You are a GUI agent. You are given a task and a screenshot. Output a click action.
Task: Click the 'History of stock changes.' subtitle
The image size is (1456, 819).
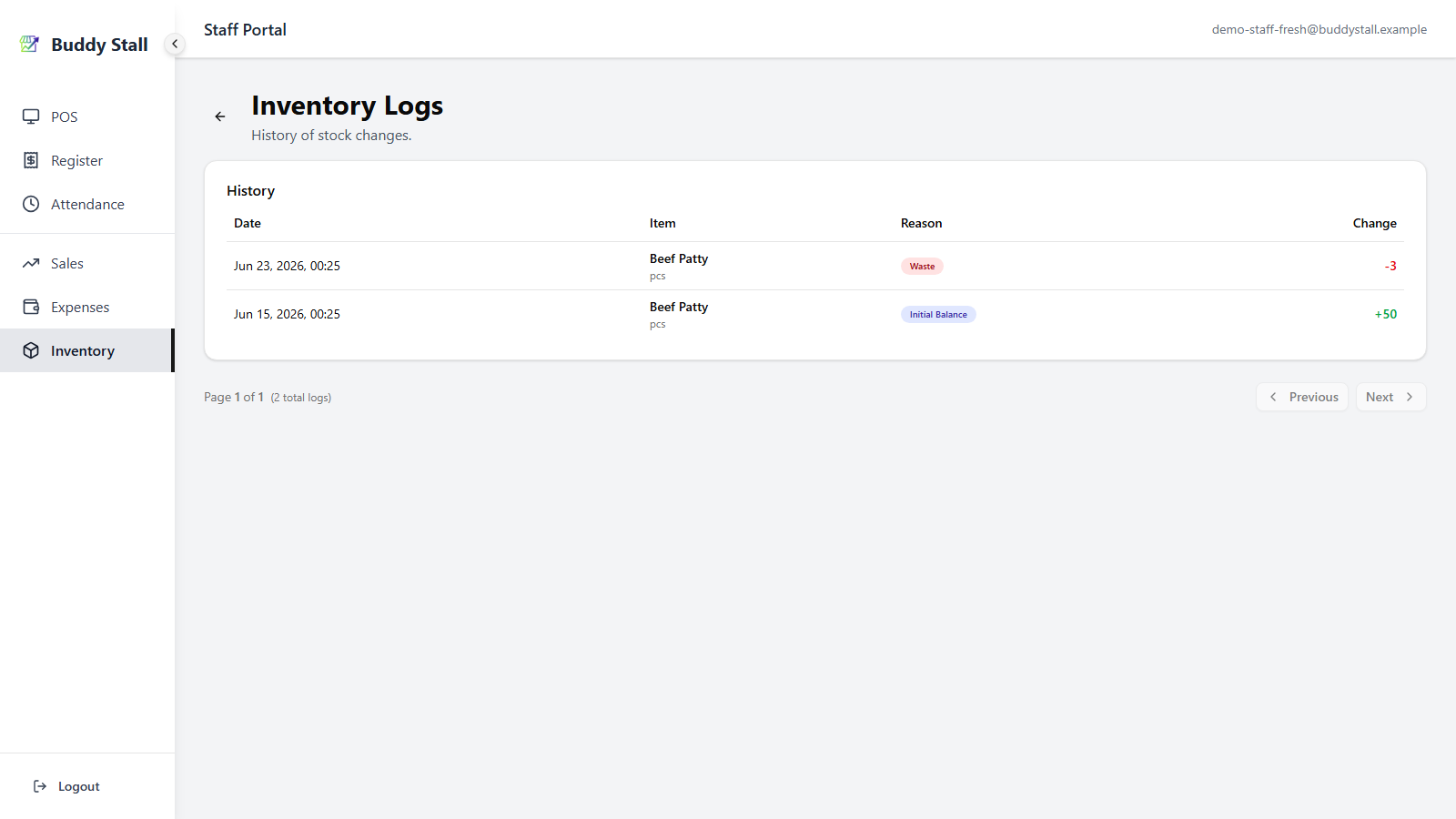(331, 135)
